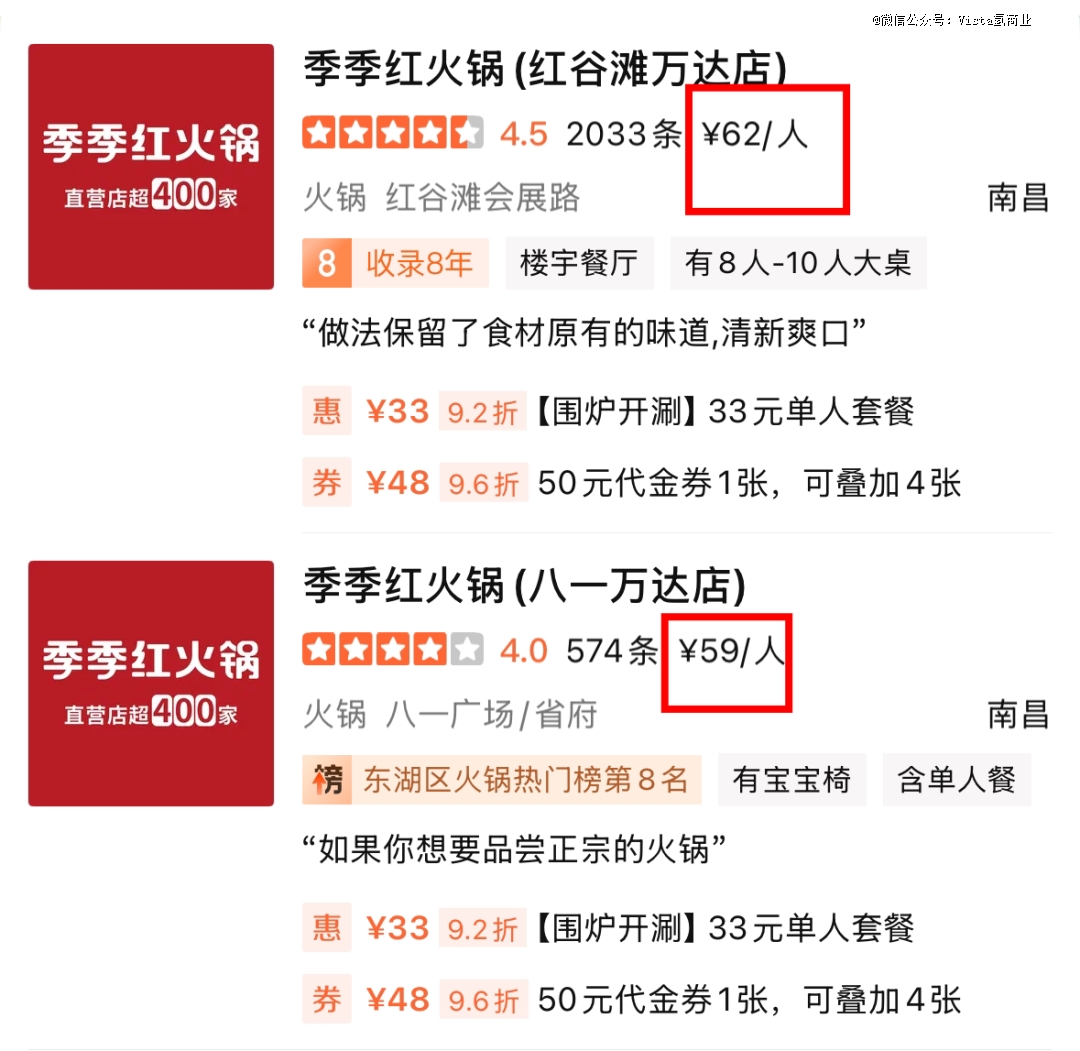Select the 有8人-10人大桌 tag
Viewport: 1080px width, 1051px height.
[x=798, y=263]
